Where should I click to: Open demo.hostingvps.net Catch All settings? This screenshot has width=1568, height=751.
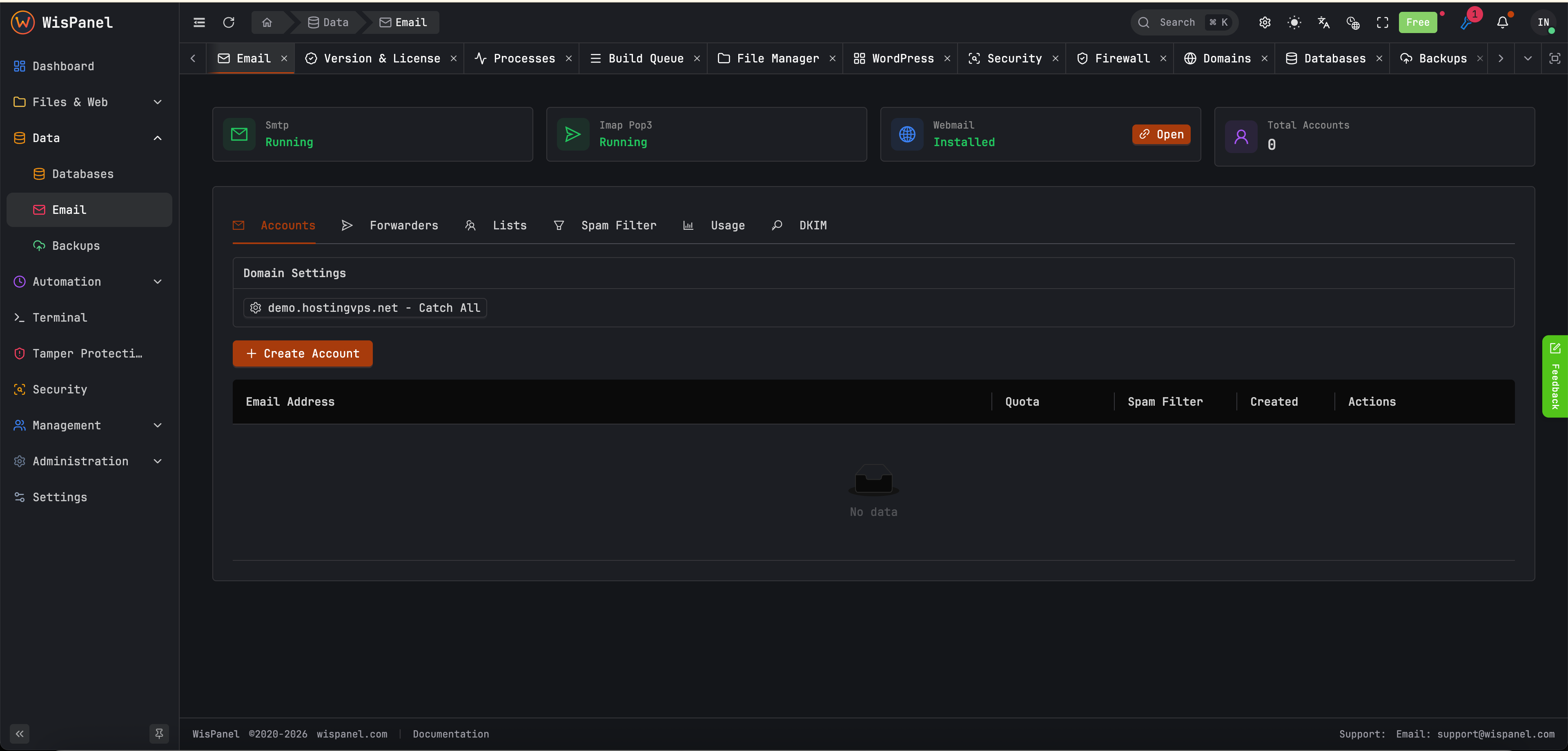tap(365, 308)
